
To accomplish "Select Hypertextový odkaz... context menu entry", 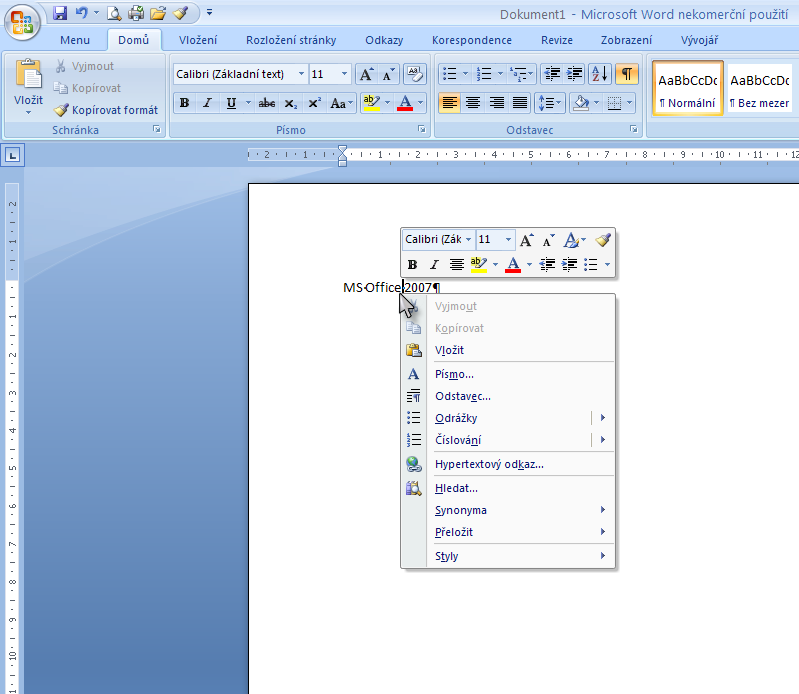I will click(x=508, y=464).
